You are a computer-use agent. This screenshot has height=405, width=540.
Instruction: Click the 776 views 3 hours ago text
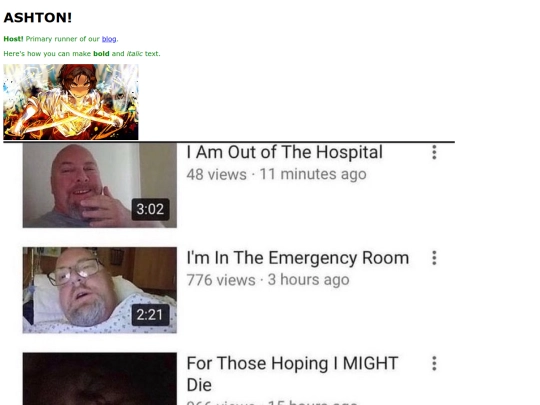coord(268,280)
